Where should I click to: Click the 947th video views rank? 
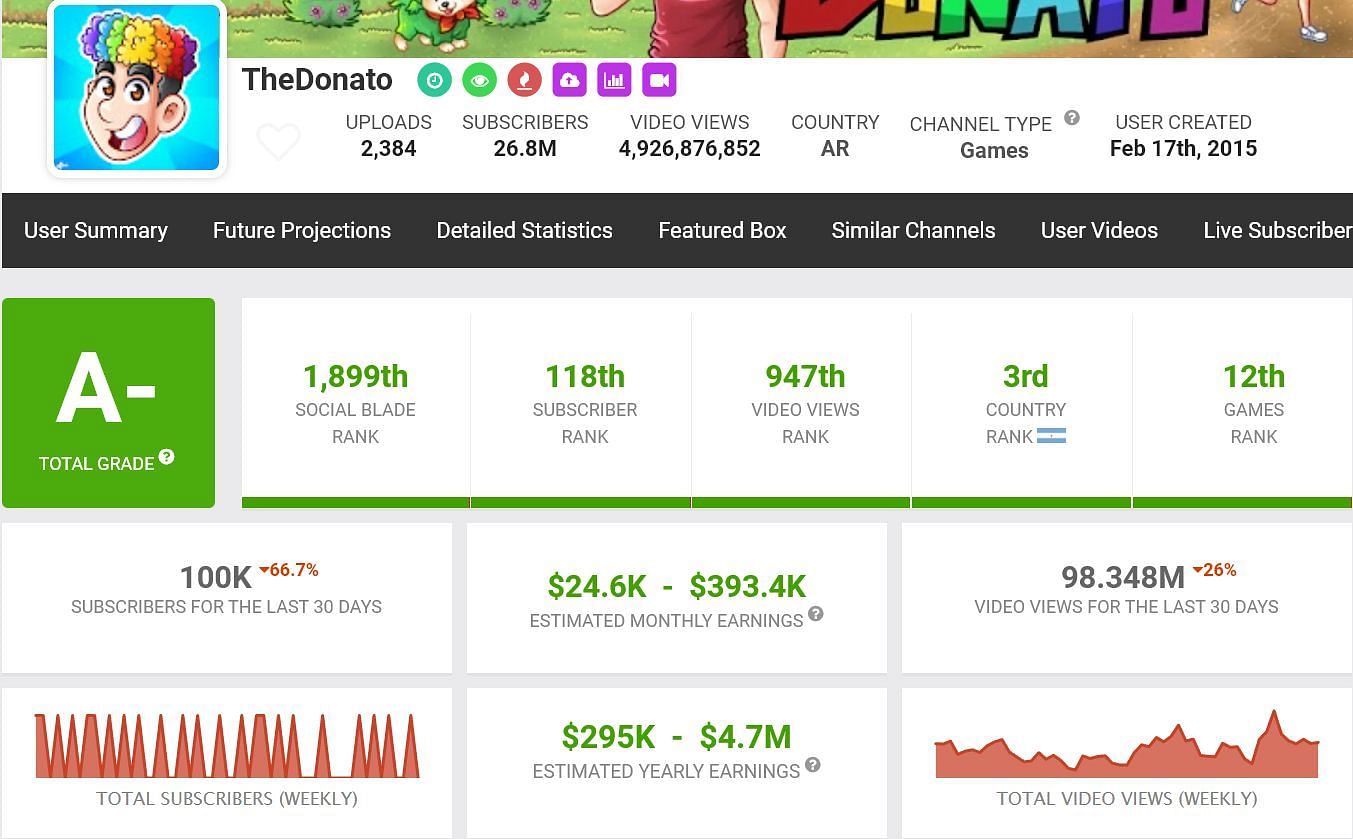(x=805, y=377)
